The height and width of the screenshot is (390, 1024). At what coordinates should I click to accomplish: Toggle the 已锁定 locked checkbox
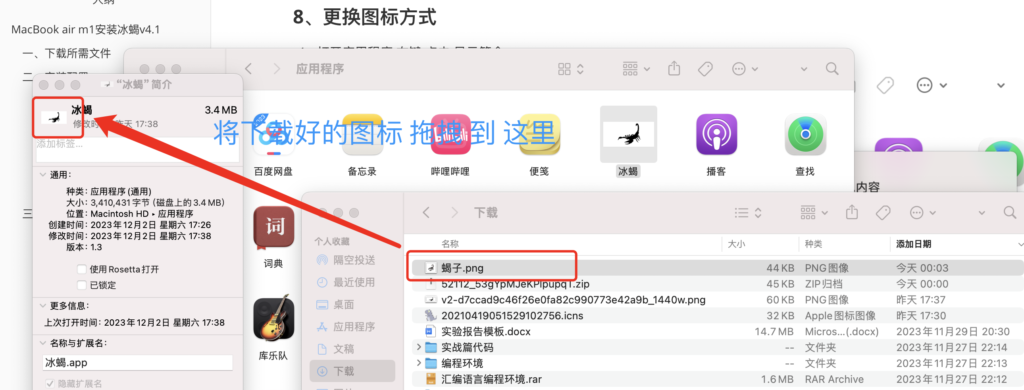point(82,285)
